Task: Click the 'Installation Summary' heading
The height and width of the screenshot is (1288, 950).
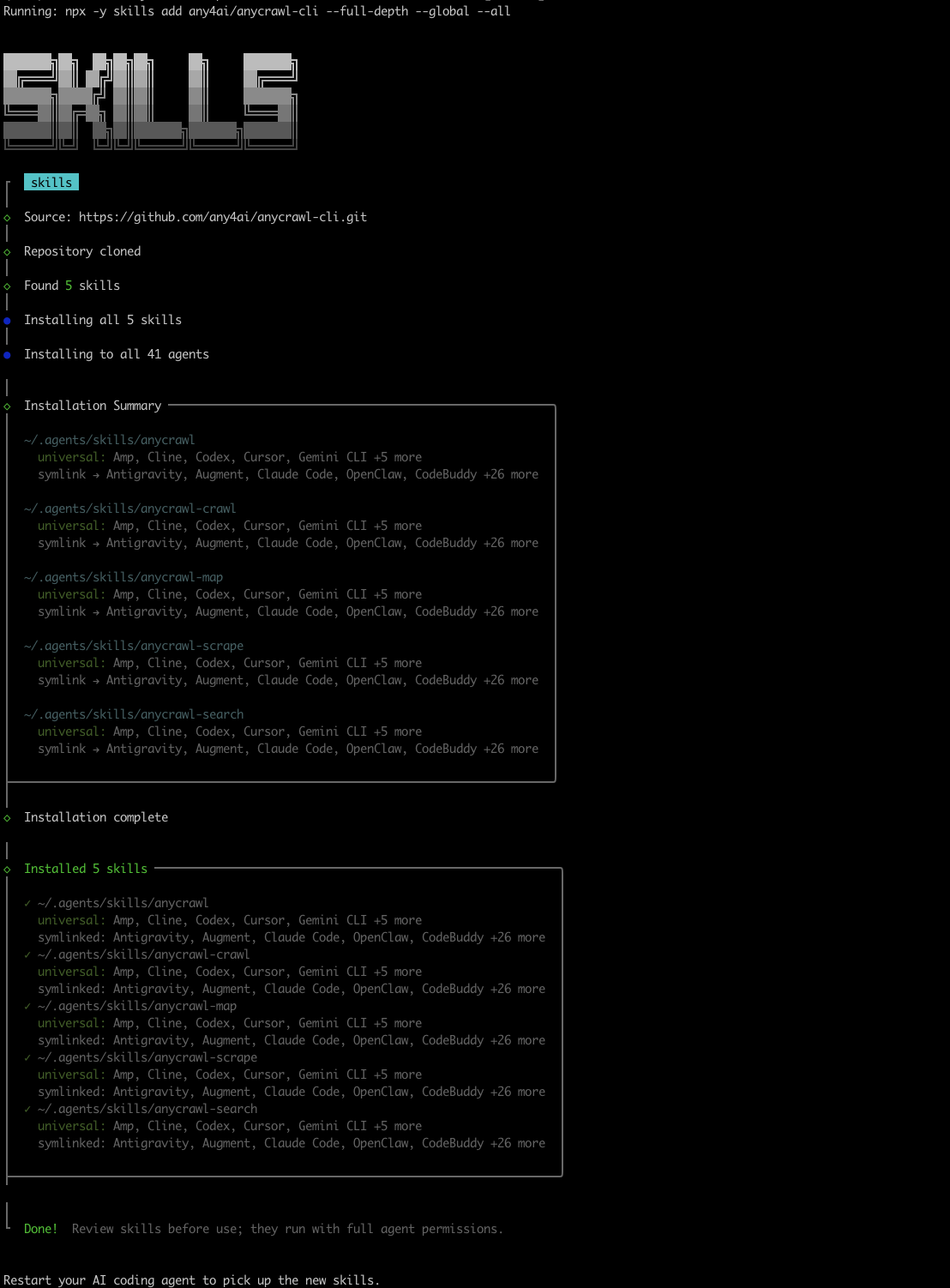Action: [93, 406]
